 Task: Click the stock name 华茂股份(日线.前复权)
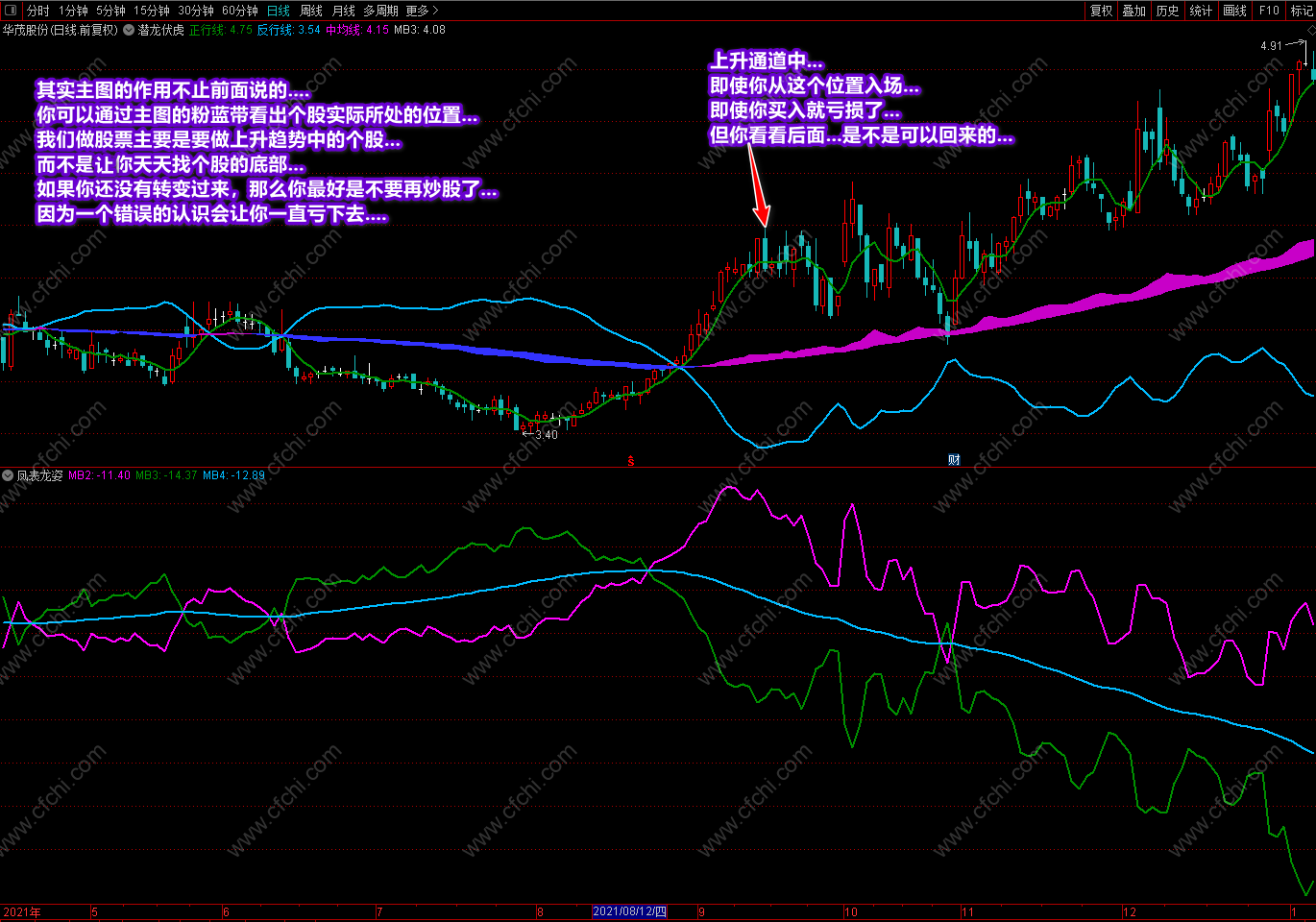tap(60, 30)
